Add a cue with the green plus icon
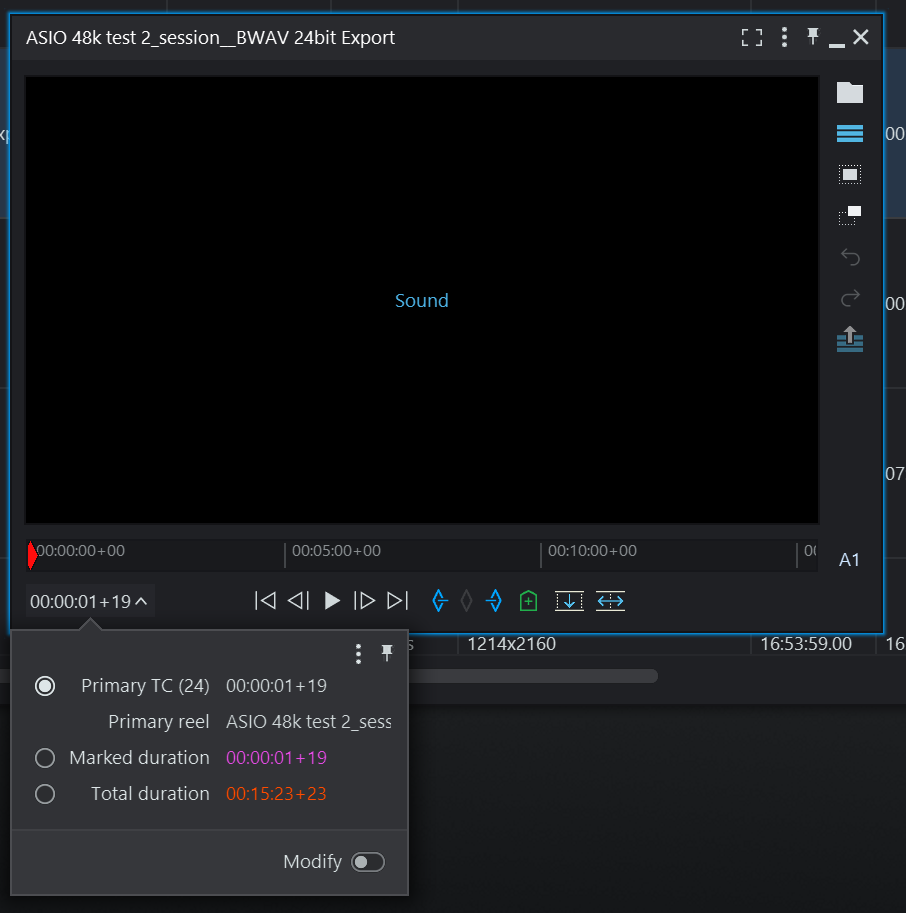This screenshot has width=906, height=913. coord(528,600)
